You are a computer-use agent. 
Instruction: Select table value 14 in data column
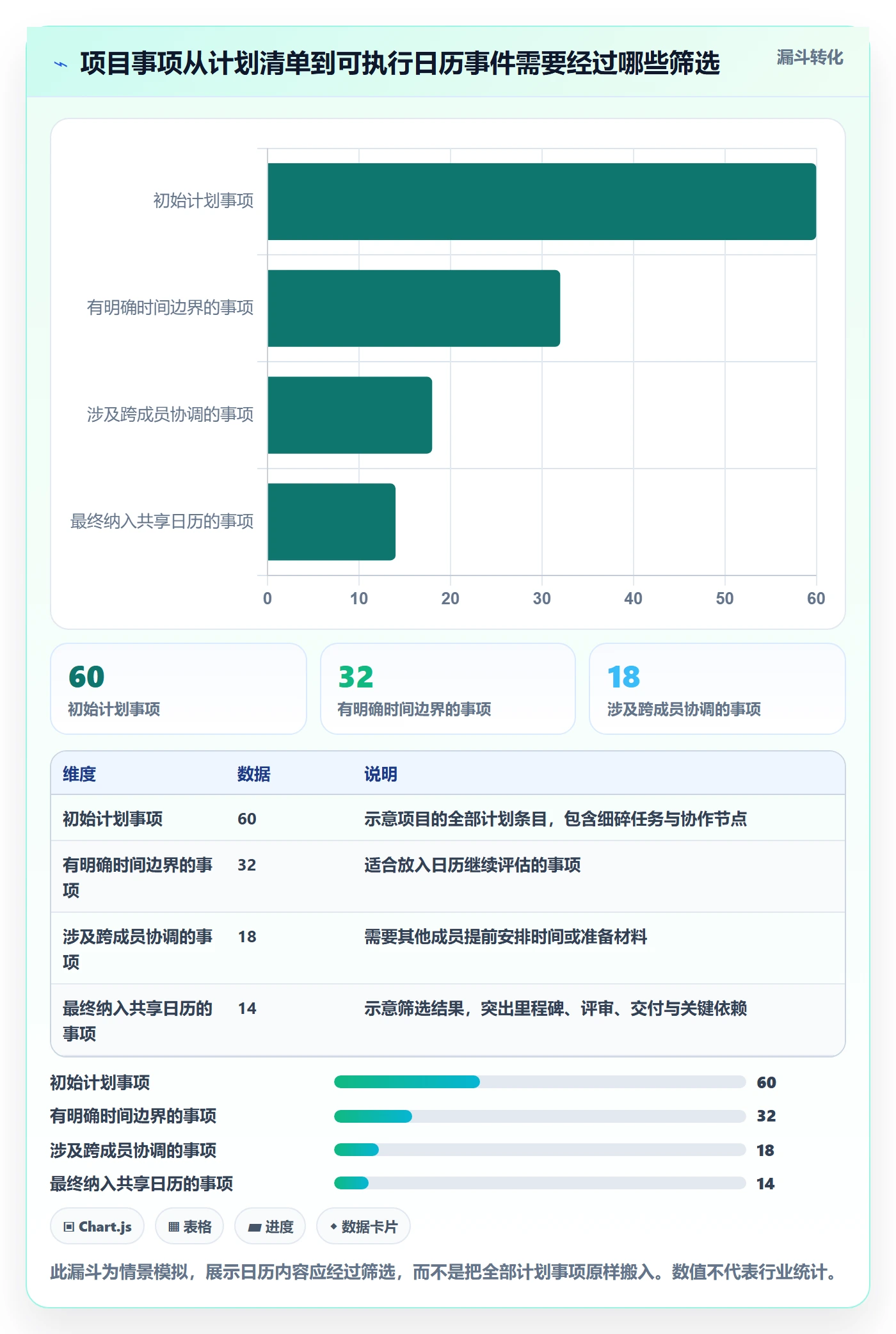coord(247,1008)
